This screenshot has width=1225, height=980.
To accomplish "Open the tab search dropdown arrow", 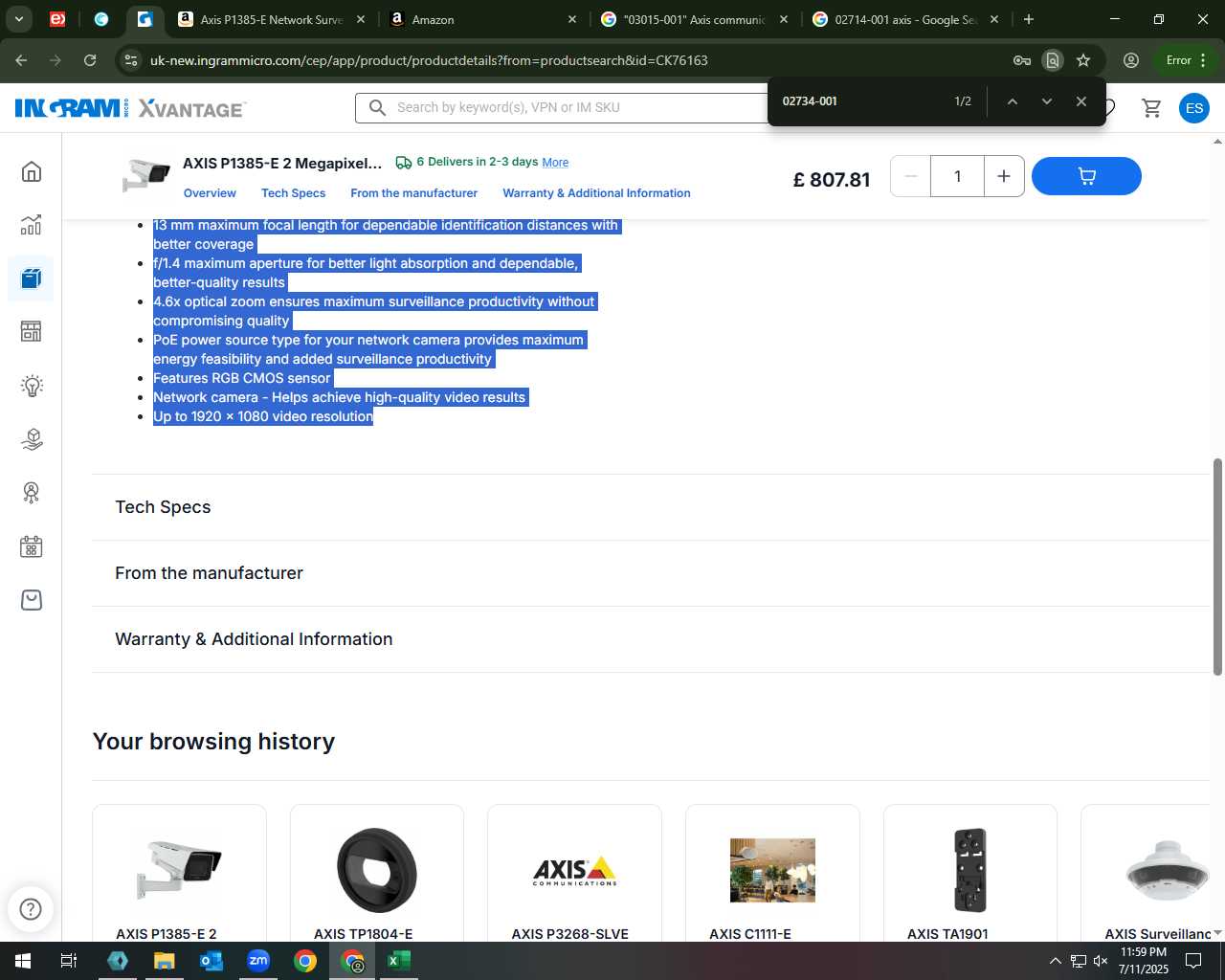I will (19, 19).
